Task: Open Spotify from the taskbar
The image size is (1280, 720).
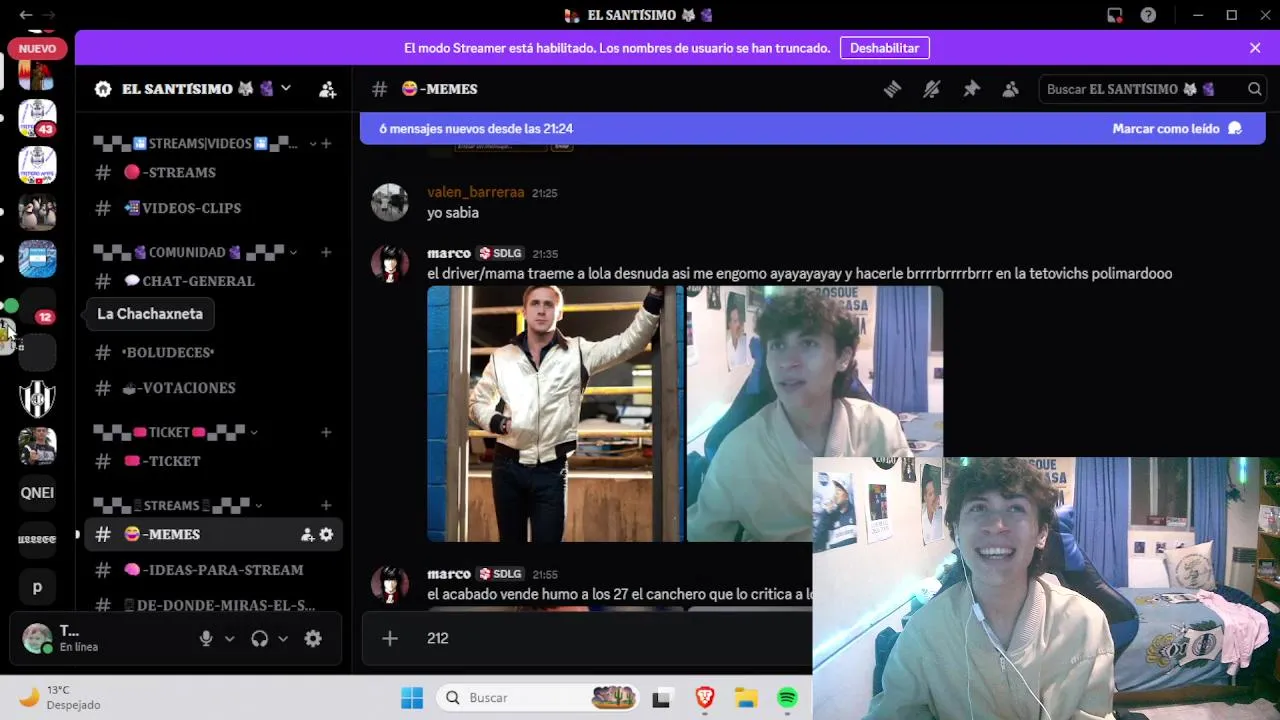Action: point(787,698)
